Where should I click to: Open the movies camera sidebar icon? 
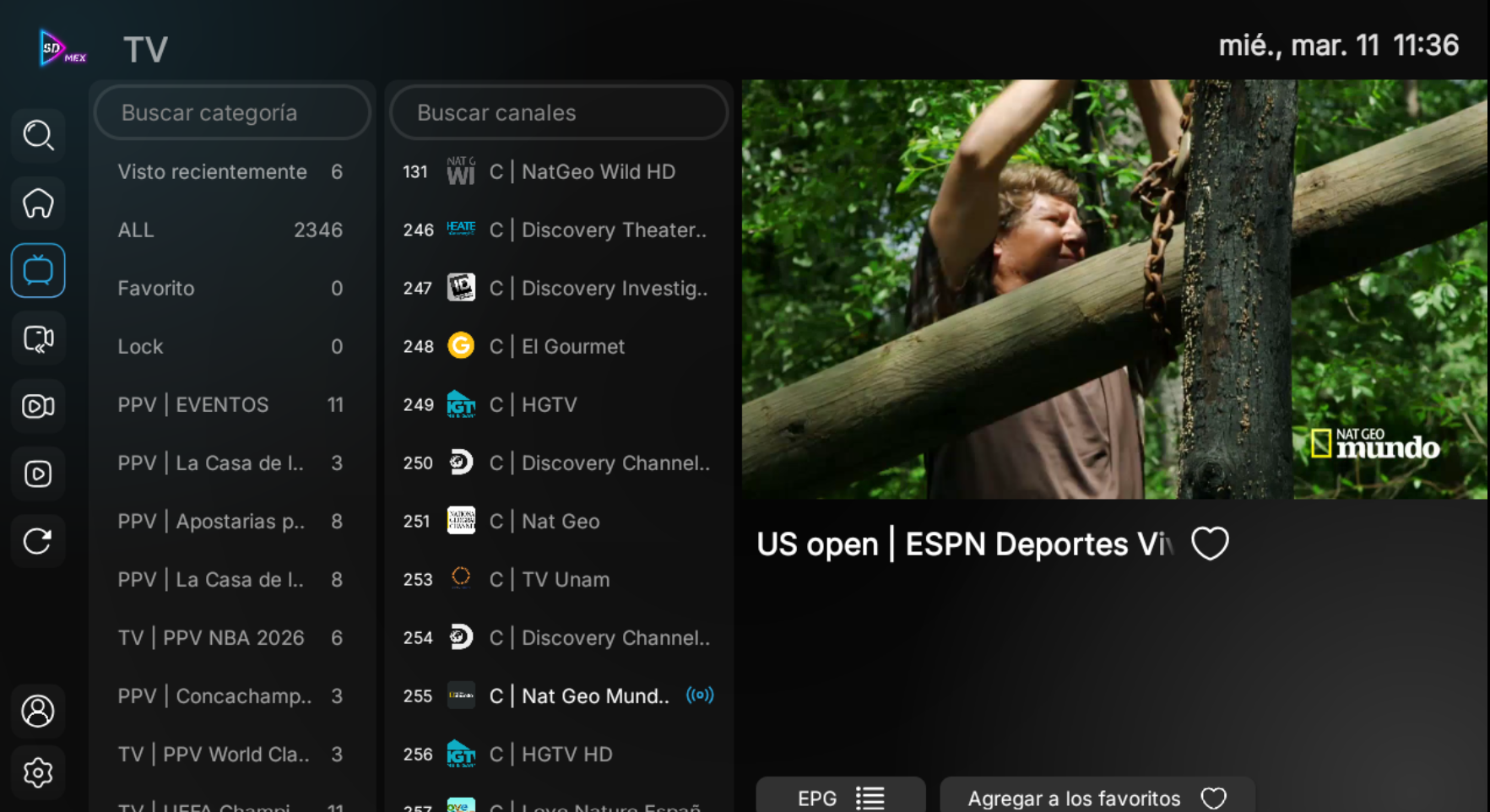pyautogui.click(x=38, y=406)
